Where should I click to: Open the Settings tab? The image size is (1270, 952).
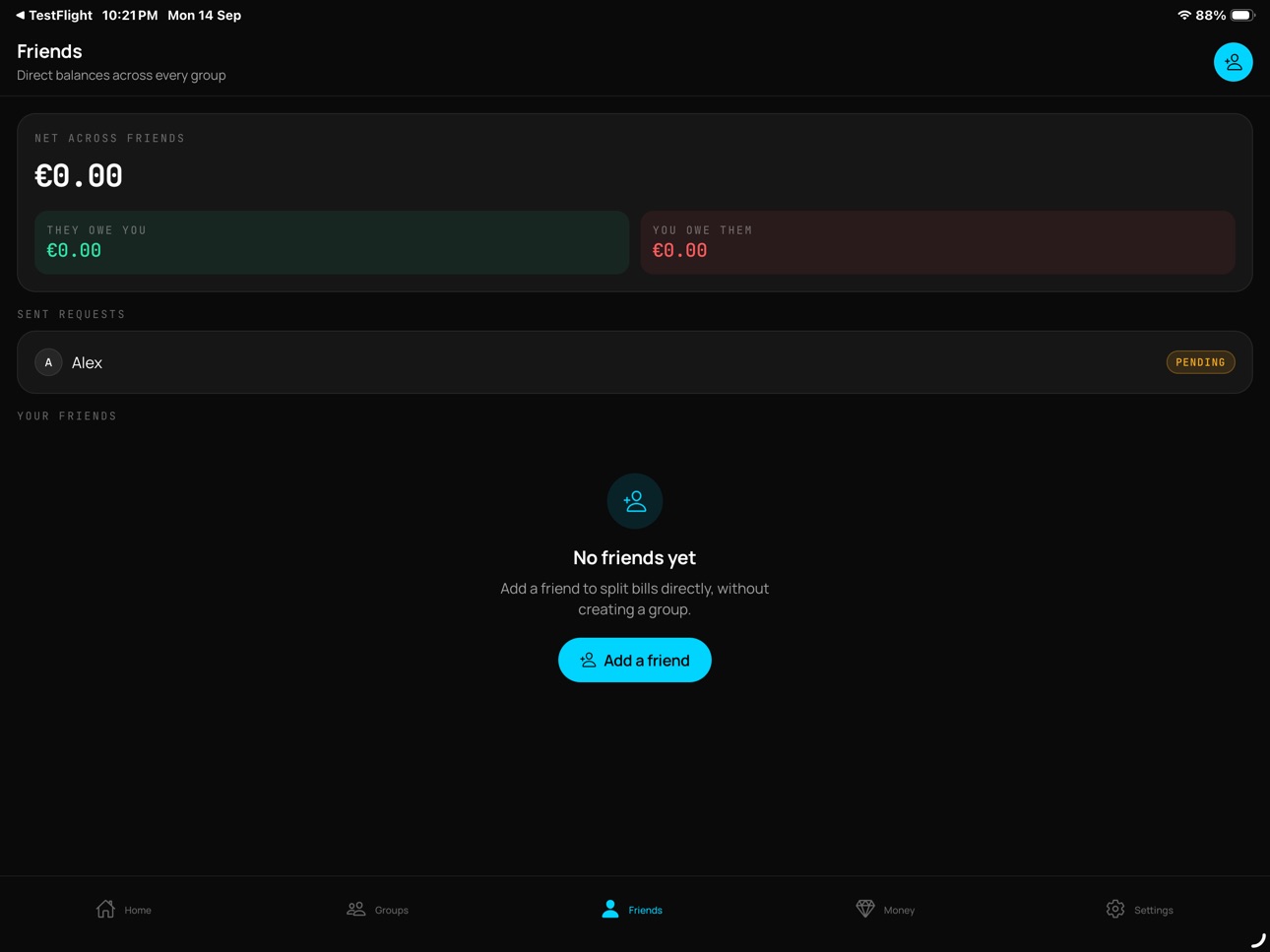pos(1140,910)
